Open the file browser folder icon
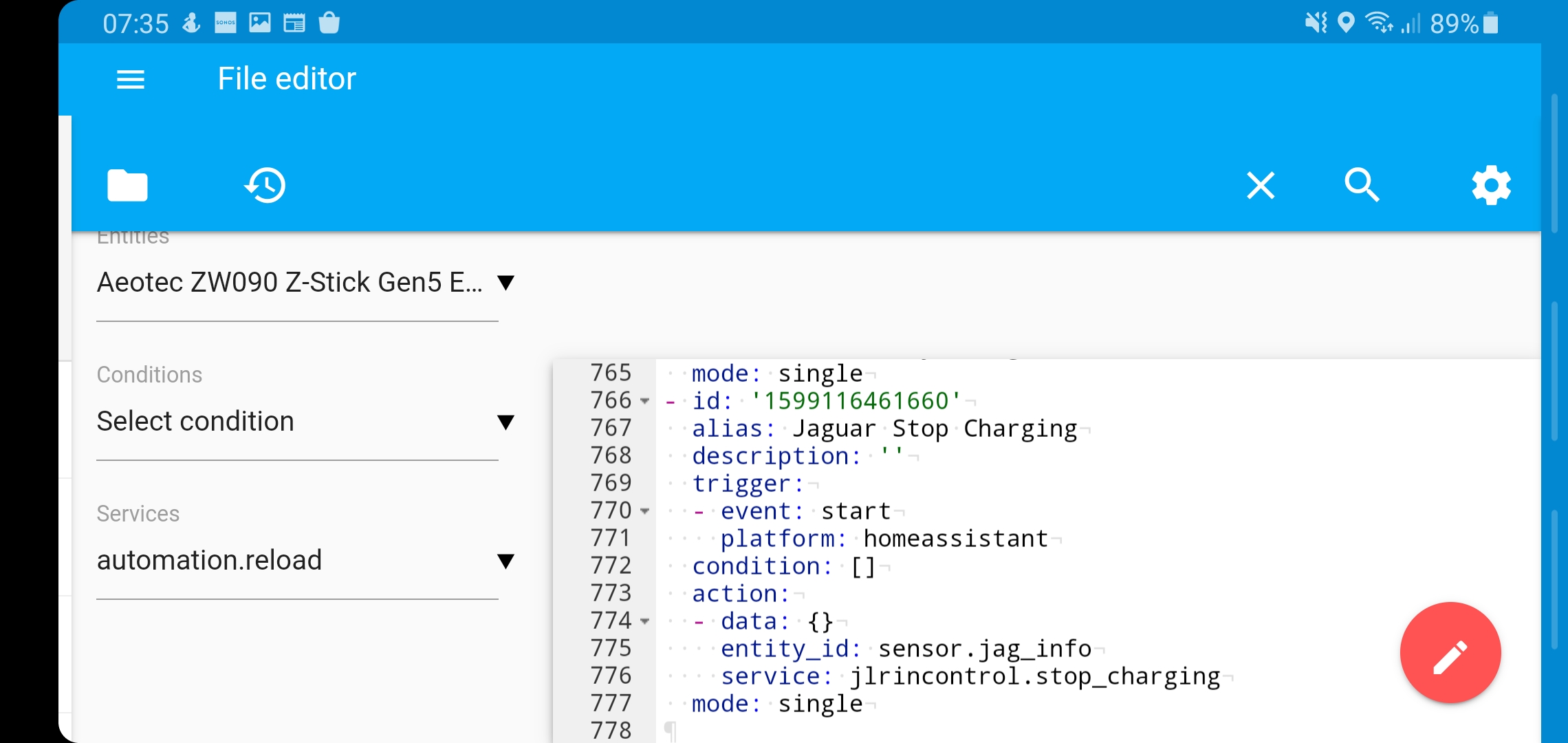This screenshot has height=743, width=1568. (127, 185)
